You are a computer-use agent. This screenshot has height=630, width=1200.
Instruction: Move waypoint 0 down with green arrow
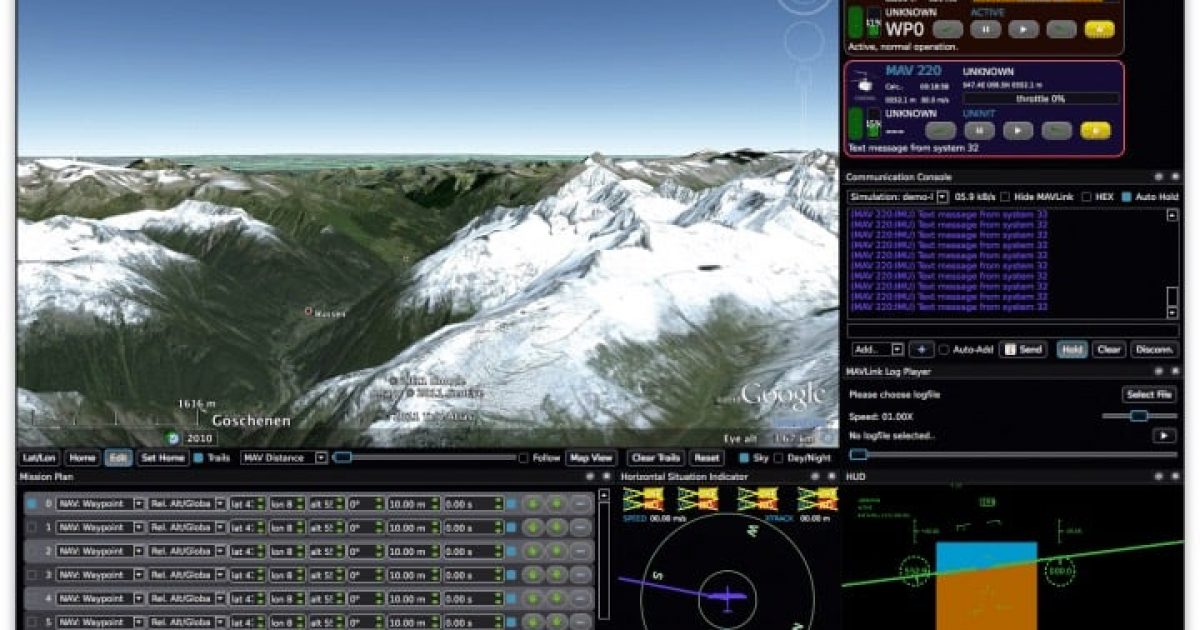557,504
